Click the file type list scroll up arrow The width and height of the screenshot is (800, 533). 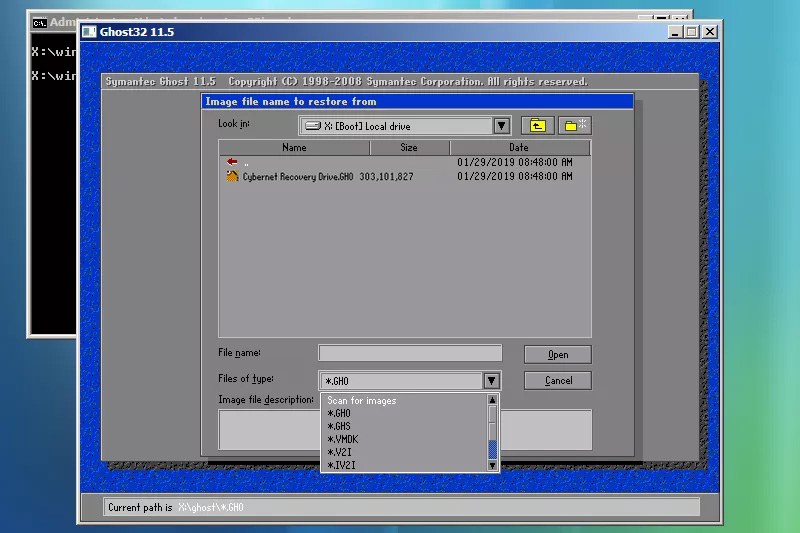point(492,400)
